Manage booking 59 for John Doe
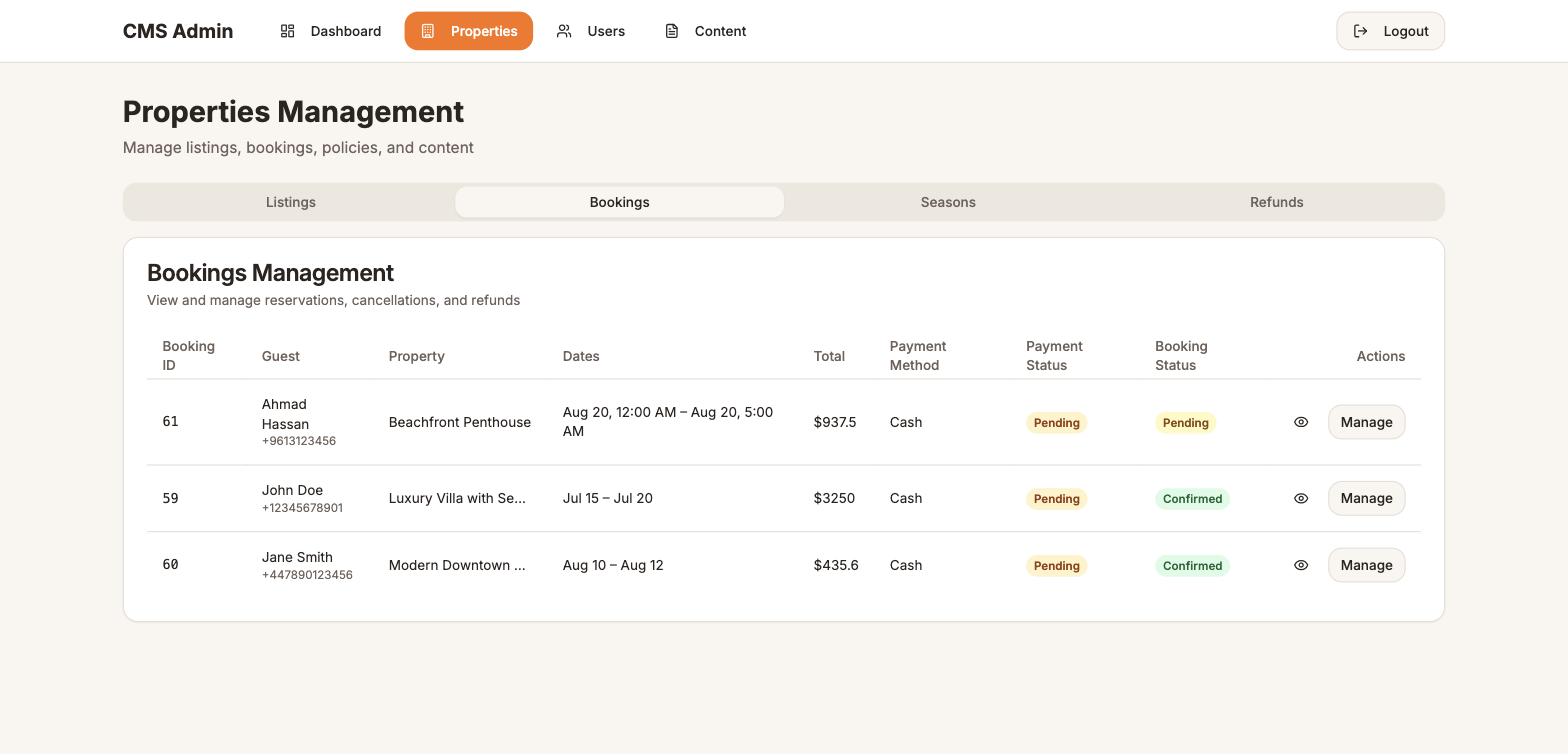This screenshot has height=755, width=1568. 1367,498
